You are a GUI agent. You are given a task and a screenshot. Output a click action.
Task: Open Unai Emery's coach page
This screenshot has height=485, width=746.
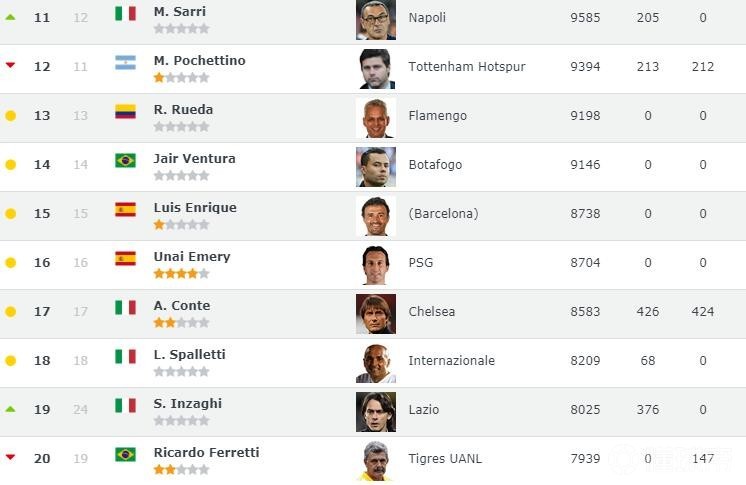pyautogui.click(x=192, y=257)
